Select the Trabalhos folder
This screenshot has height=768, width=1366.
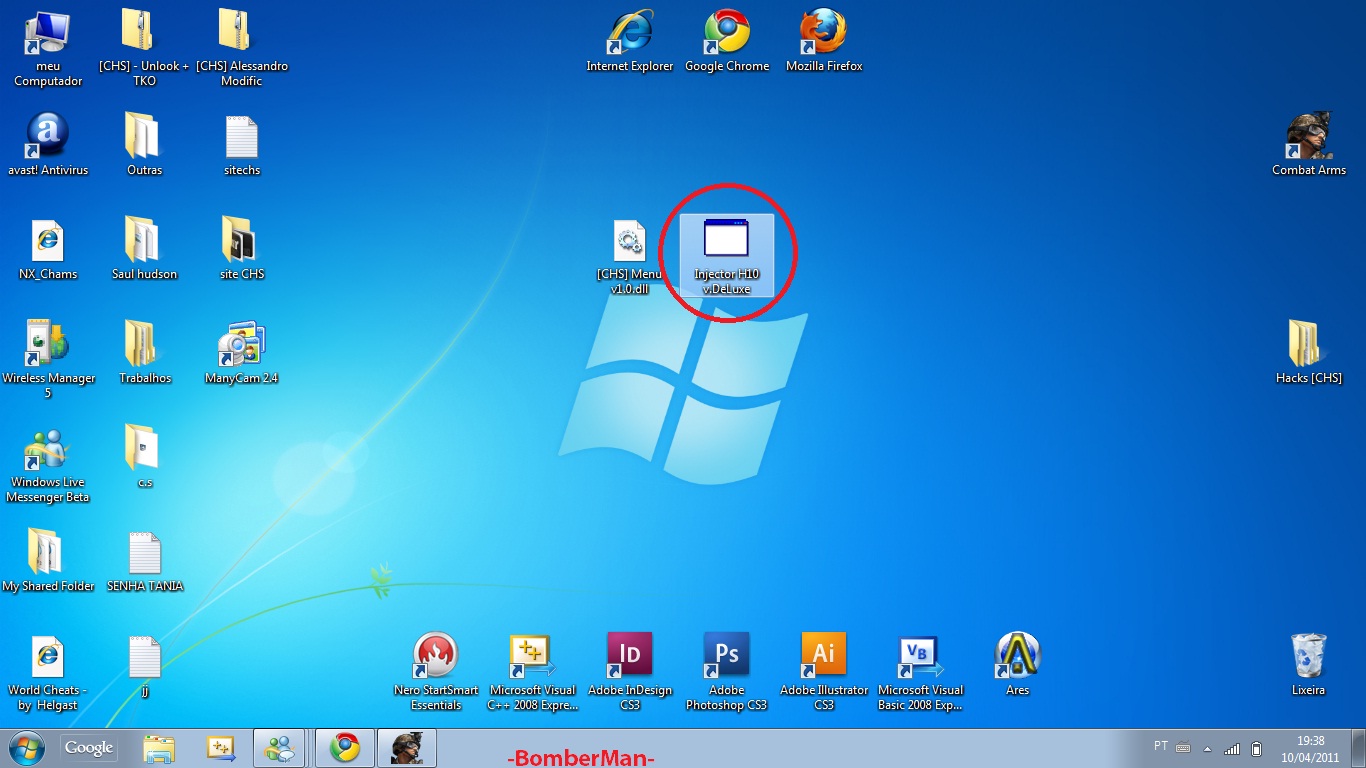(144, 353)
